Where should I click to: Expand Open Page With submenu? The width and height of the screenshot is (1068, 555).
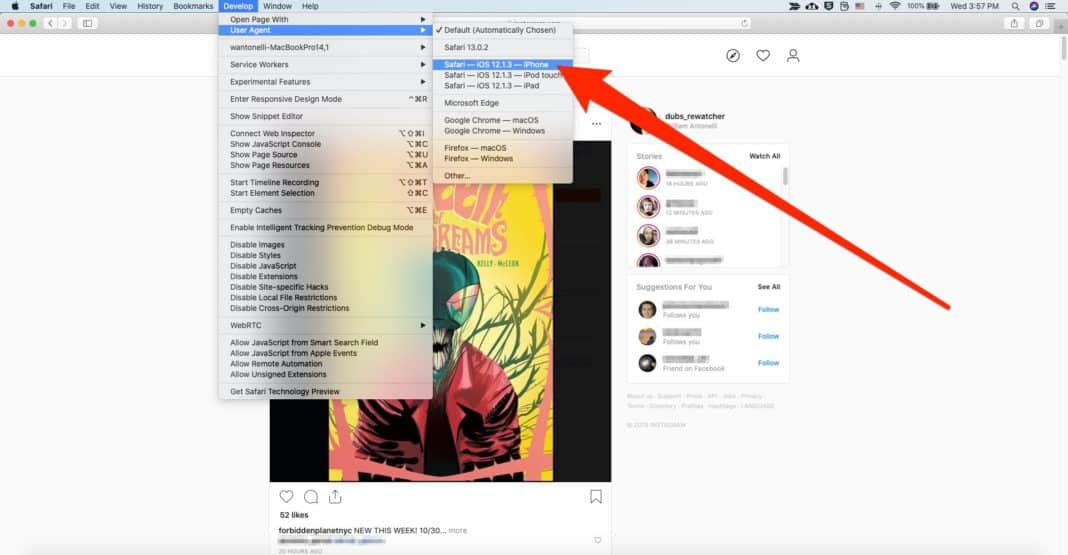pyautogui.click(x=326, y=19)
